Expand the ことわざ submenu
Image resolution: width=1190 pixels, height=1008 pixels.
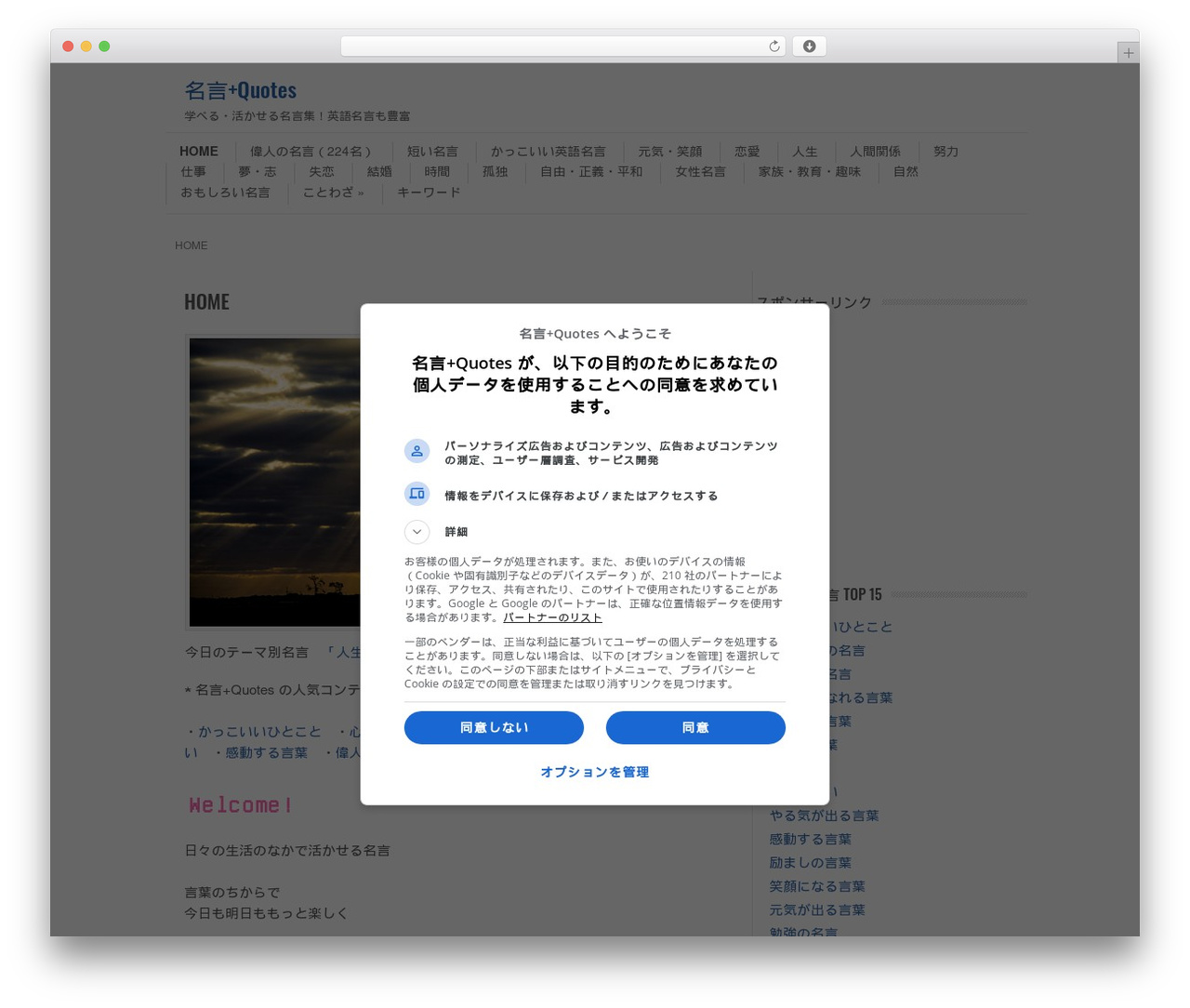[333, 192]
